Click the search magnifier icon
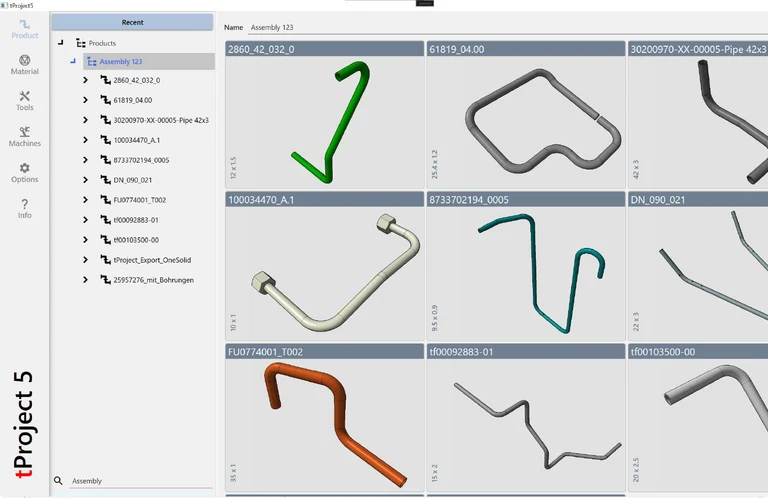Viewport: 768px width, 498px height. [x=59, y=481]
